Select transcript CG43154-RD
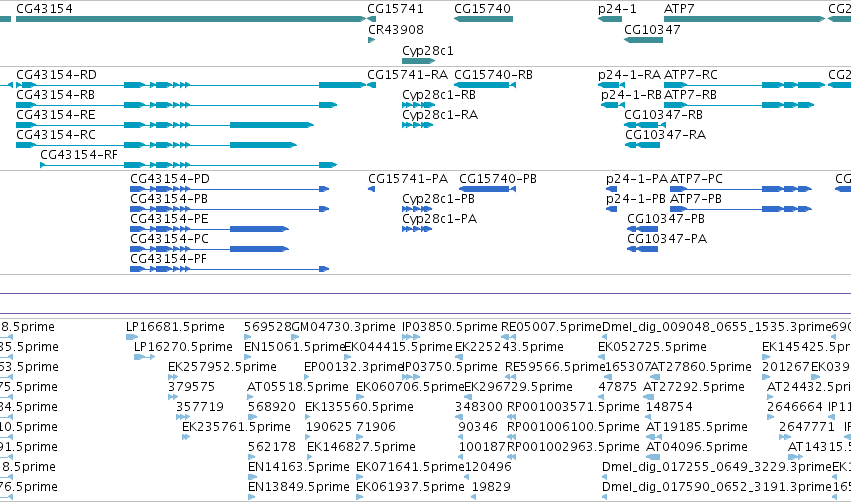This screenshot has width=851, height=502. pyautogui.click(x=191, y=85)
